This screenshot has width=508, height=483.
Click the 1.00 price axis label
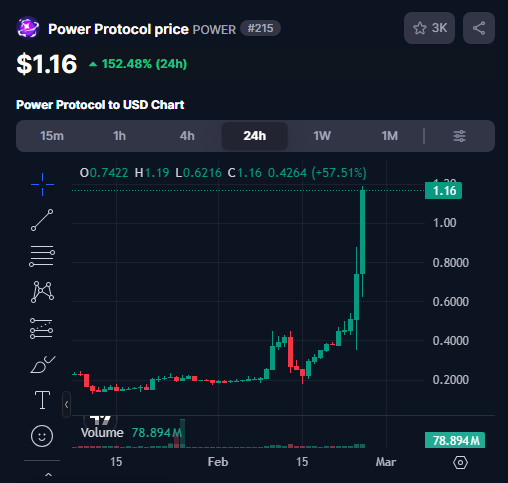(x=445, y=223)
